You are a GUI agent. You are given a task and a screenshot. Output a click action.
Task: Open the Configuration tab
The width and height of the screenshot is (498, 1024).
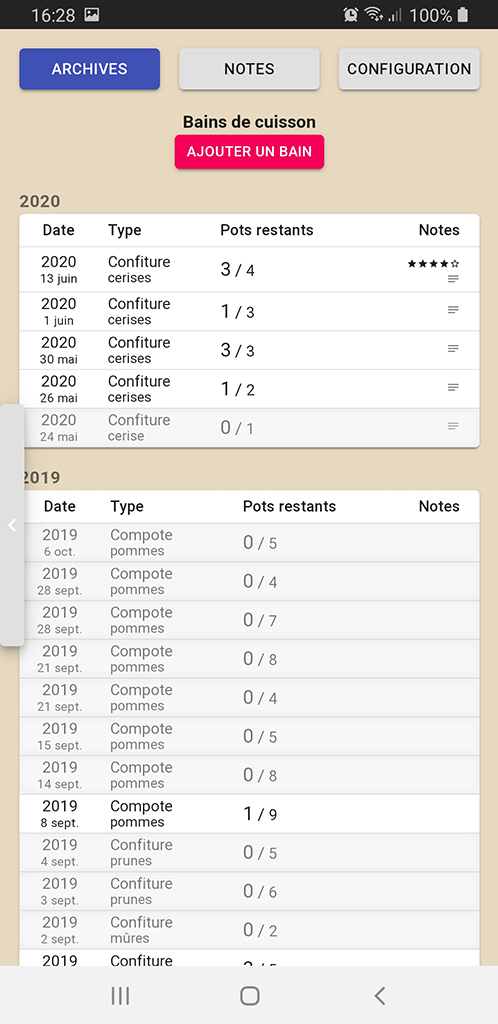(409, 69)
